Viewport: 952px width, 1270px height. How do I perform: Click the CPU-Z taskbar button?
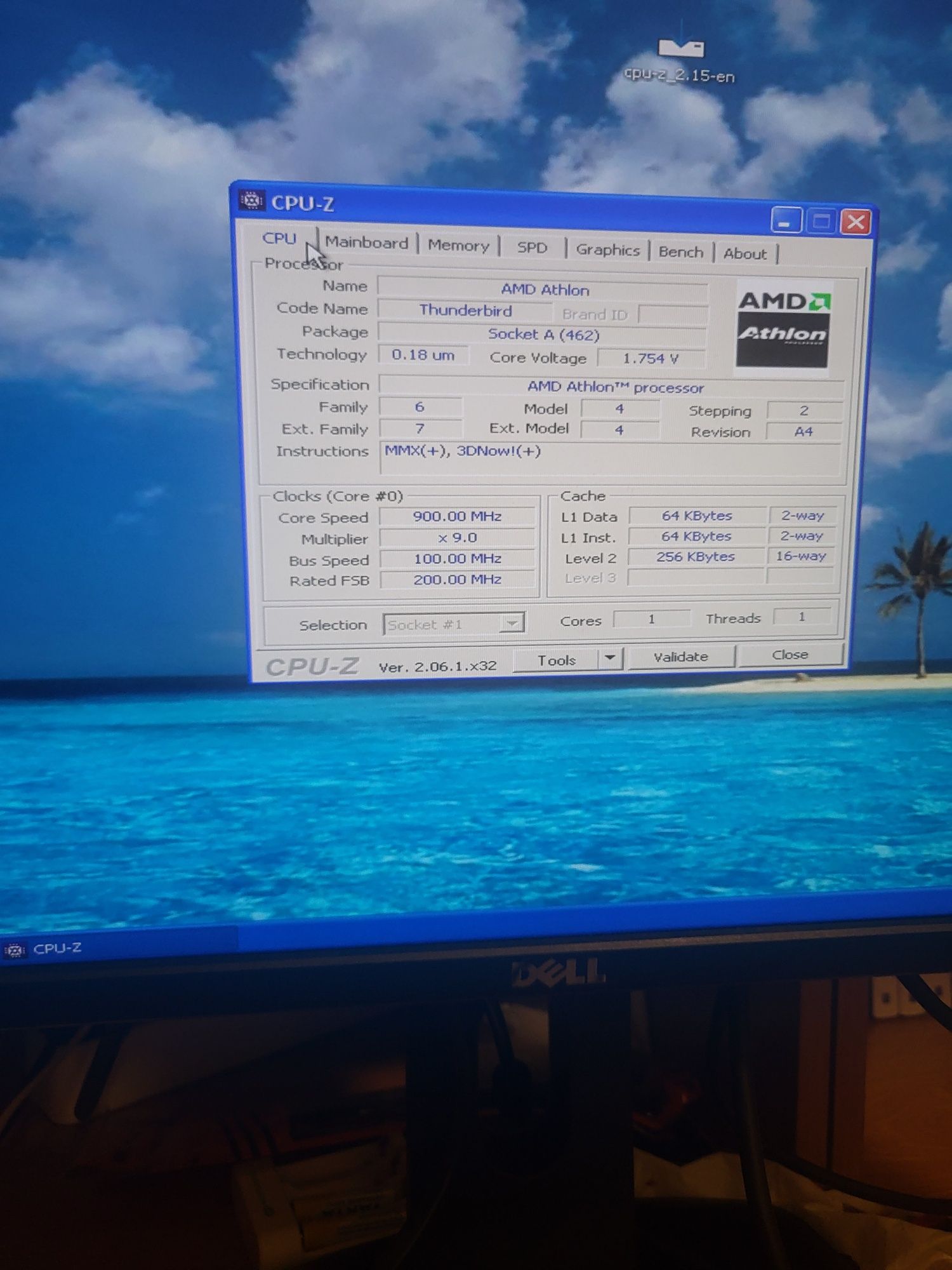click(119, 946)
